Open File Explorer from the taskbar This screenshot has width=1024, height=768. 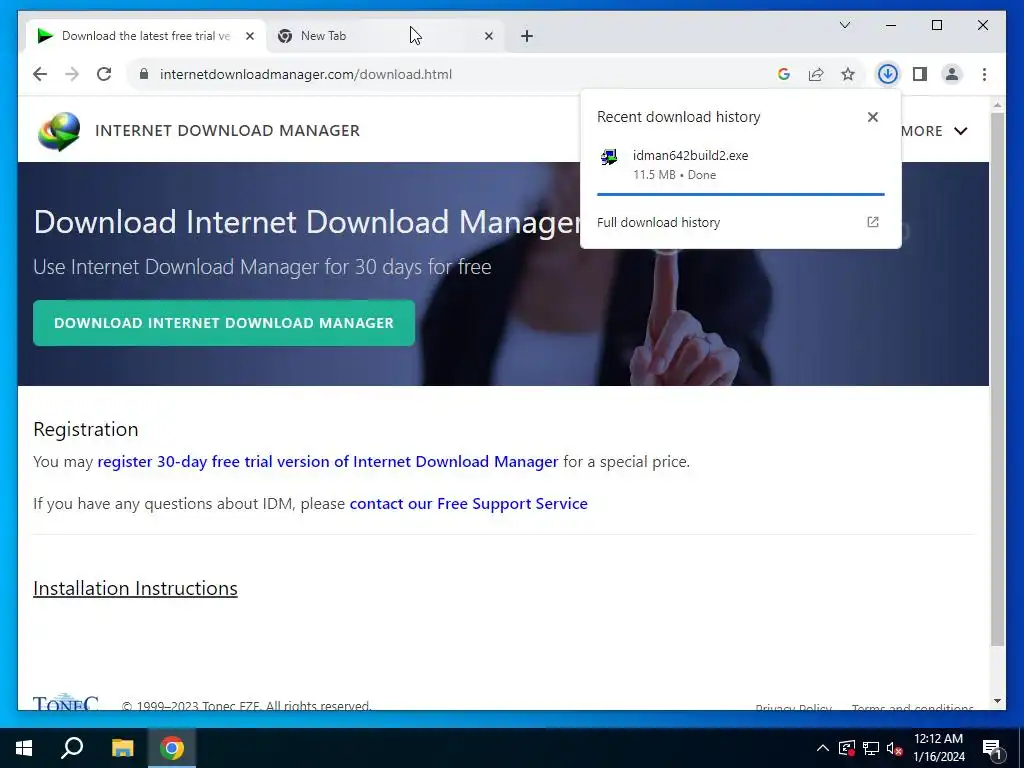point(122,748)
